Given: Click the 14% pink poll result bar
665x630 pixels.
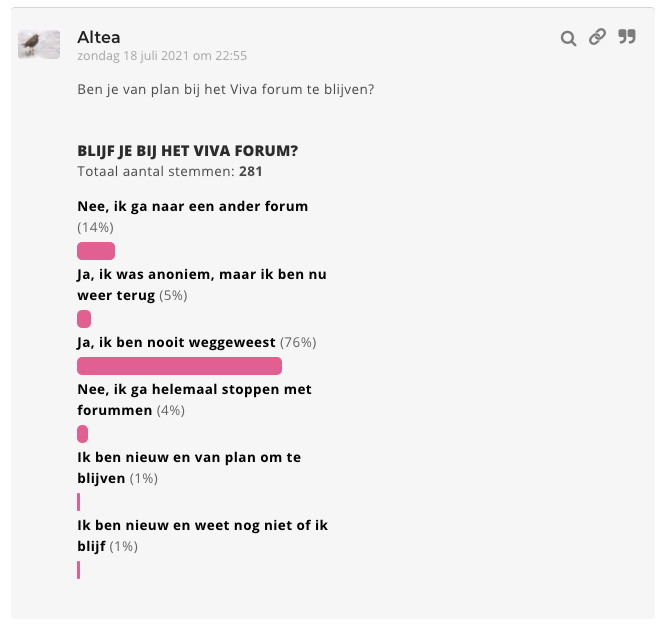Looking at the screenshot, I should [96, 251].
